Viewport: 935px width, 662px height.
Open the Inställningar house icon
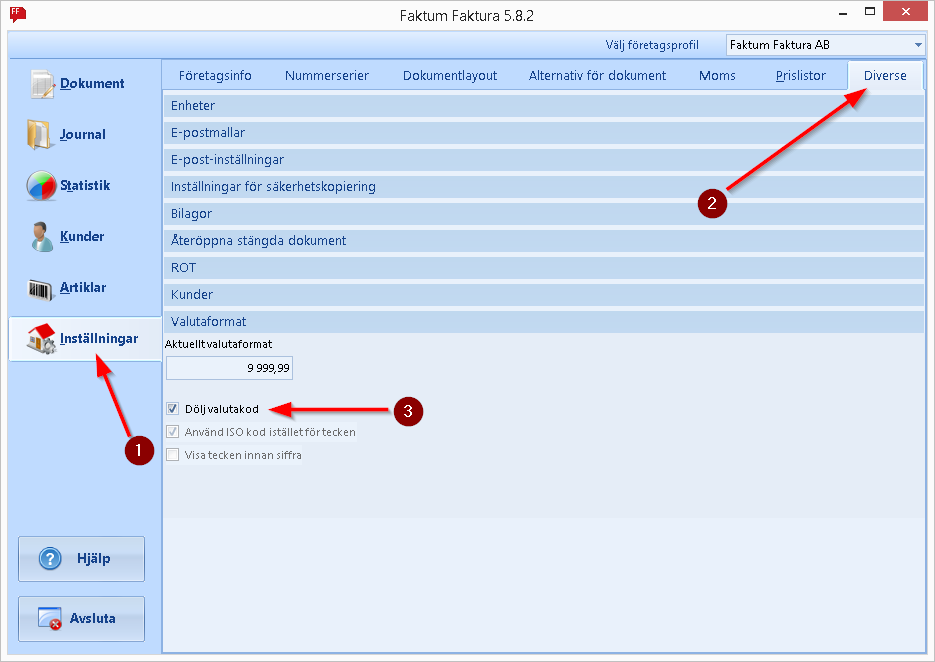pyautogui.click(x=41, y=339)
